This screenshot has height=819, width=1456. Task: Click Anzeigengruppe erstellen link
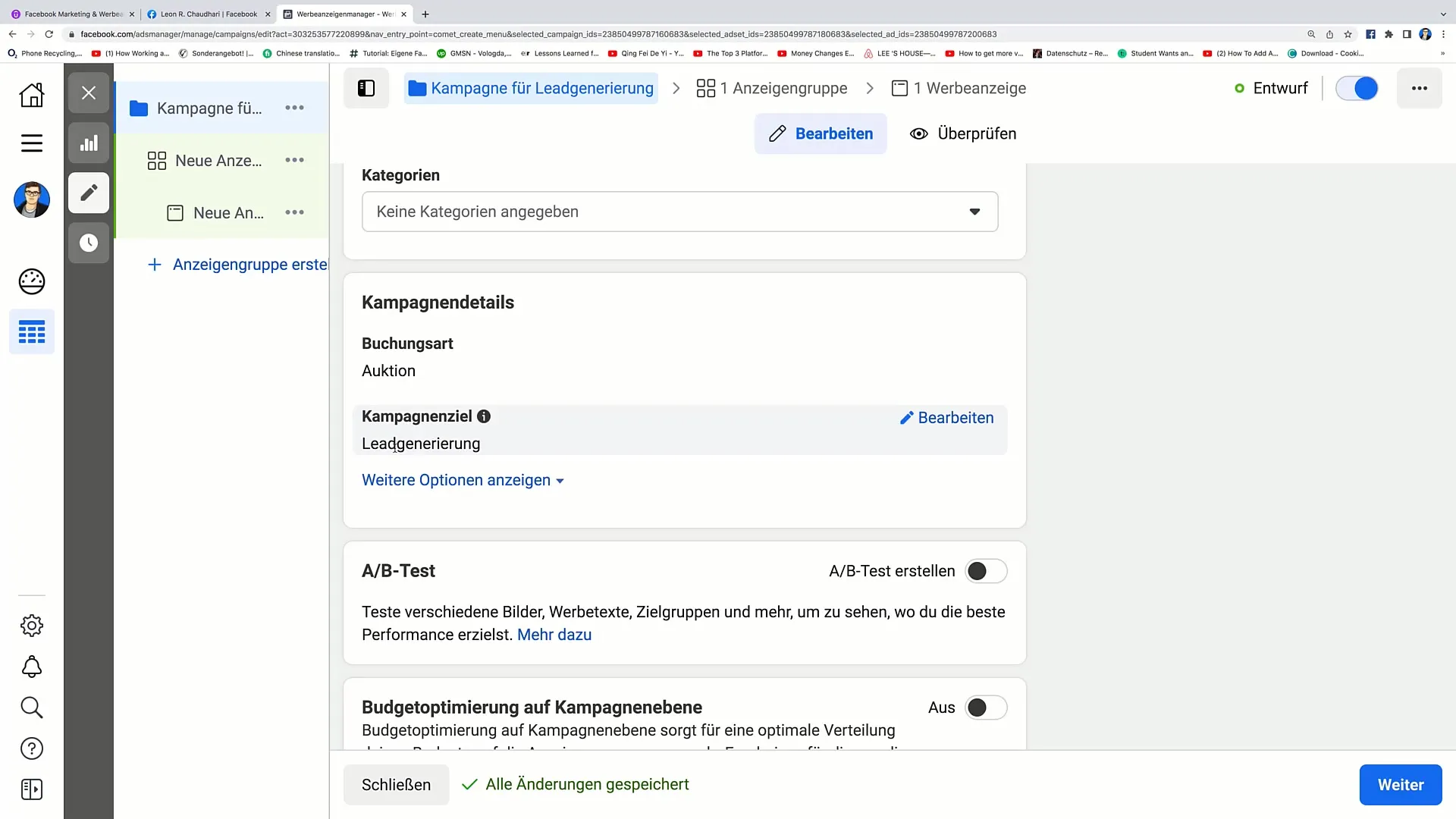point(238,265)
